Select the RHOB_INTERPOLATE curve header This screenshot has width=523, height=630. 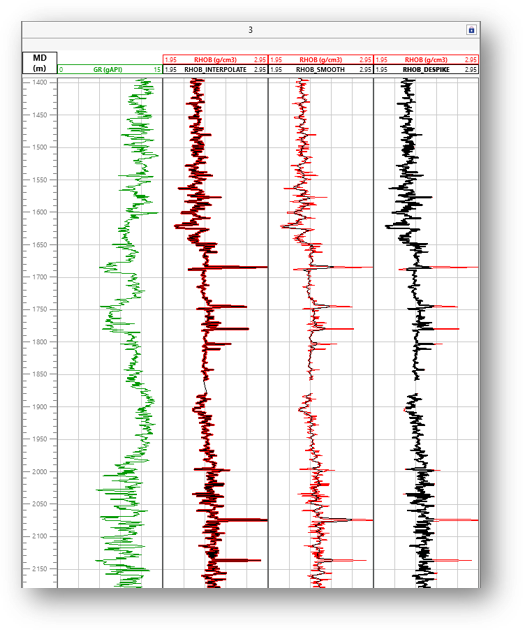[x=215, y=69]
